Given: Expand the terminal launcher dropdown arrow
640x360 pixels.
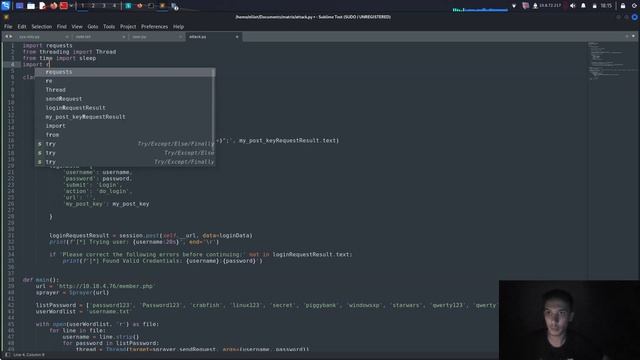Looking at the screenshot, I should tap(71, 6).
